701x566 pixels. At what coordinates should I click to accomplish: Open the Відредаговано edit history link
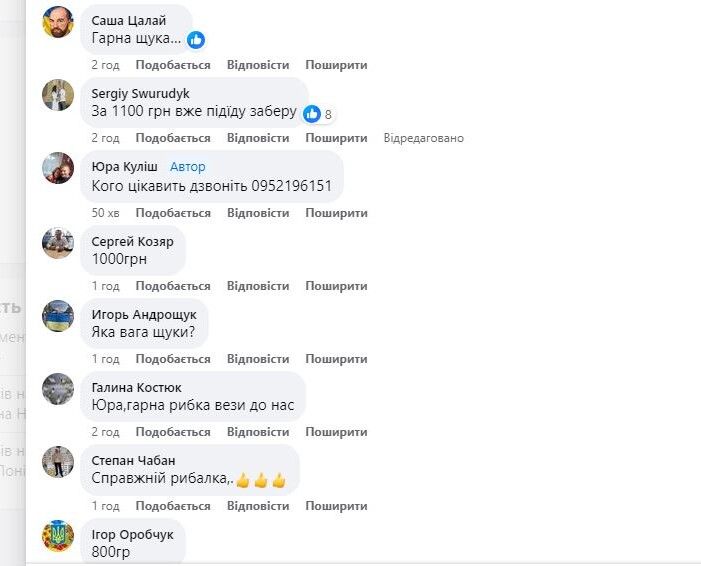pos(424,138)
